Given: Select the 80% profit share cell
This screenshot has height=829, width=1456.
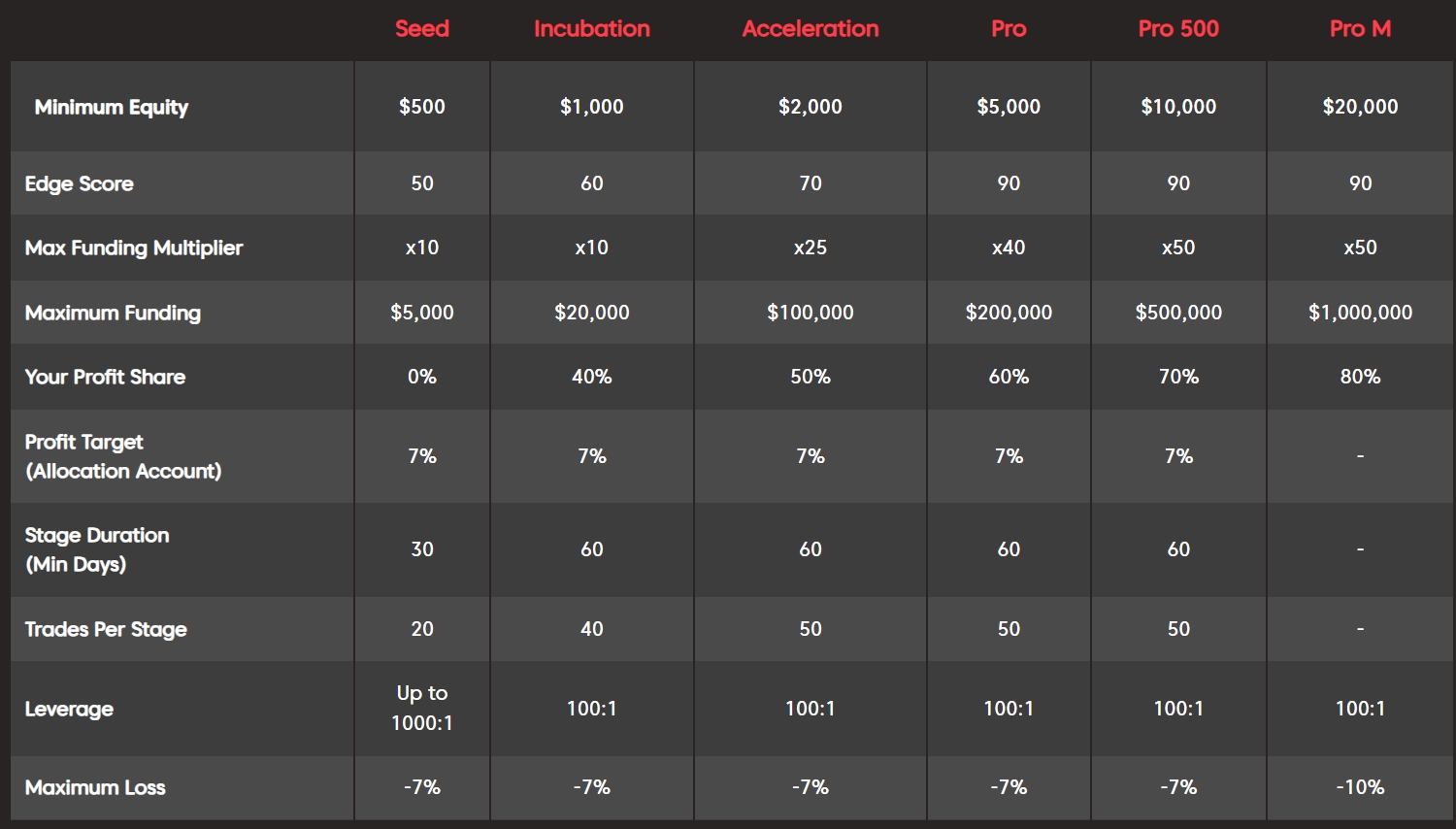Looking at the screenshot, I should (x=1359, y=377).
